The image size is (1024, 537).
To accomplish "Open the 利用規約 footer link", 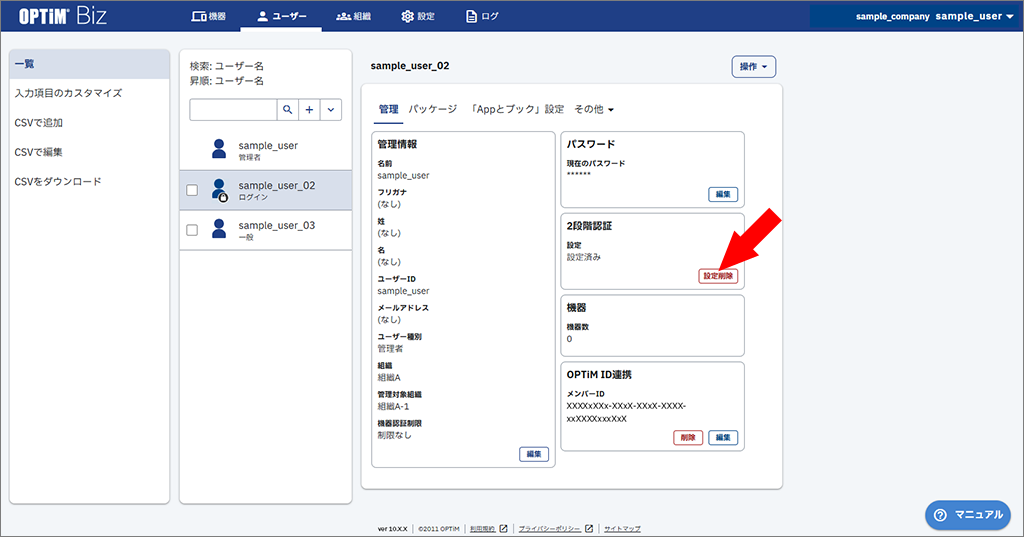I will 488,529.
